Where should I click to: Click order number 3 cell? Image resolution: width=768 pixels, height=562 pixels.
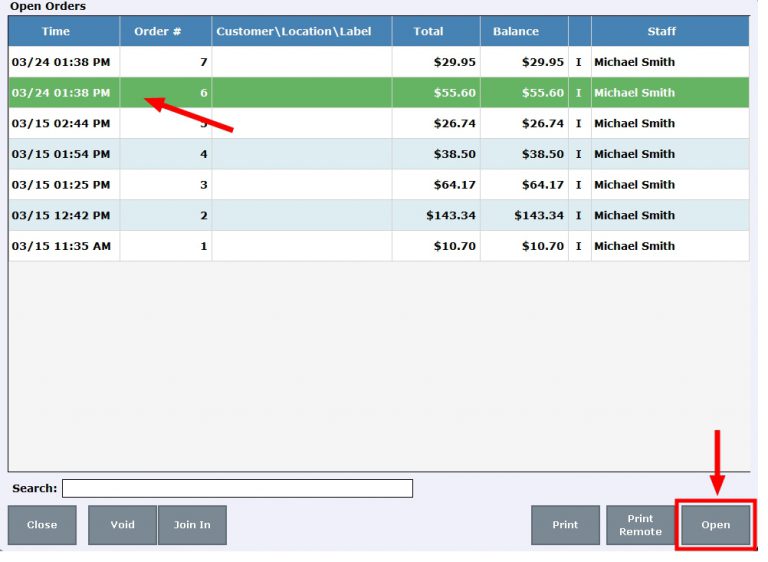166,185
